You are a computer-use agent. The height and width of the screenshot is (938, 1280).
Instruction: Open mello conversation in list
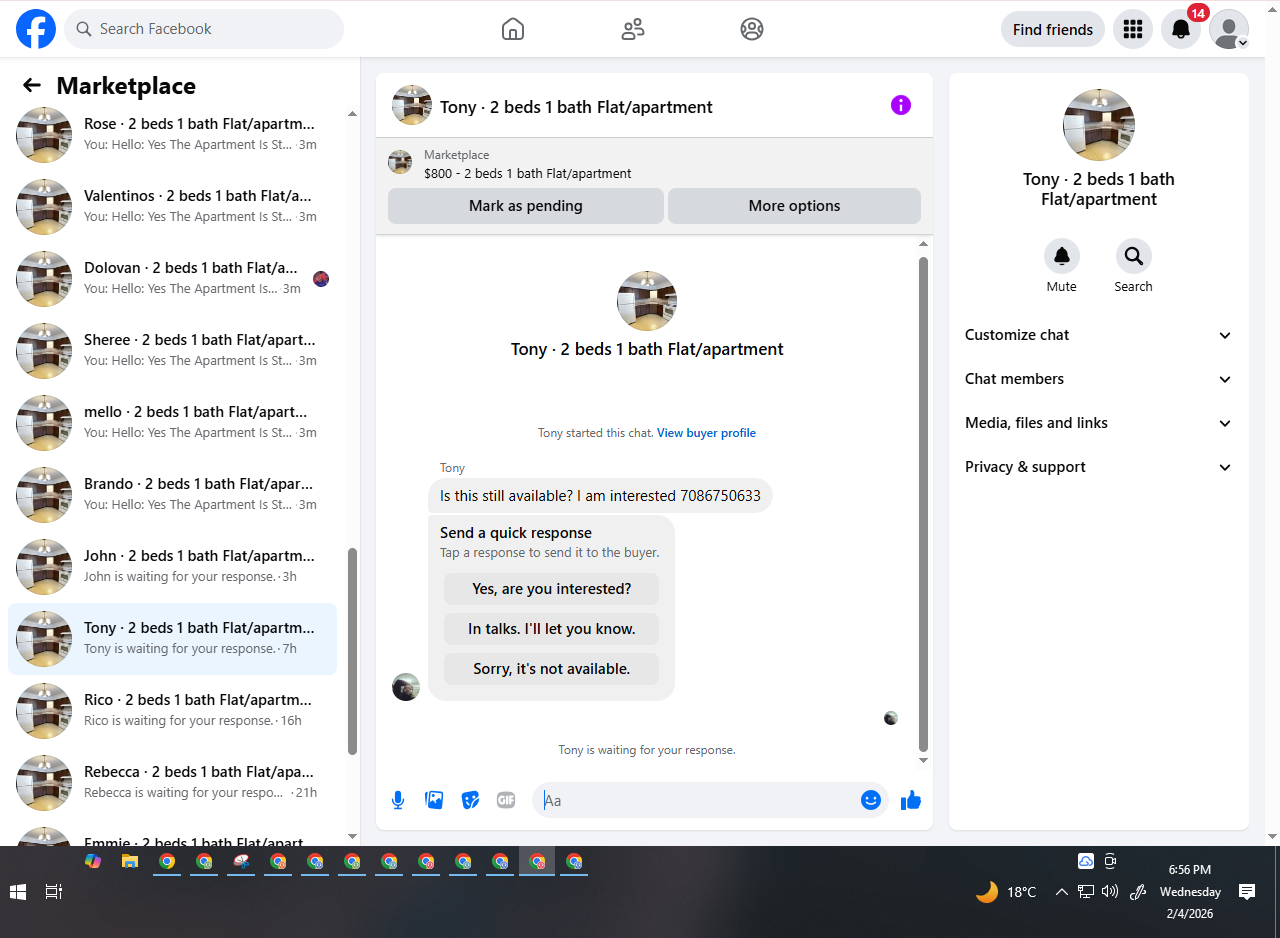click(173, 422)
